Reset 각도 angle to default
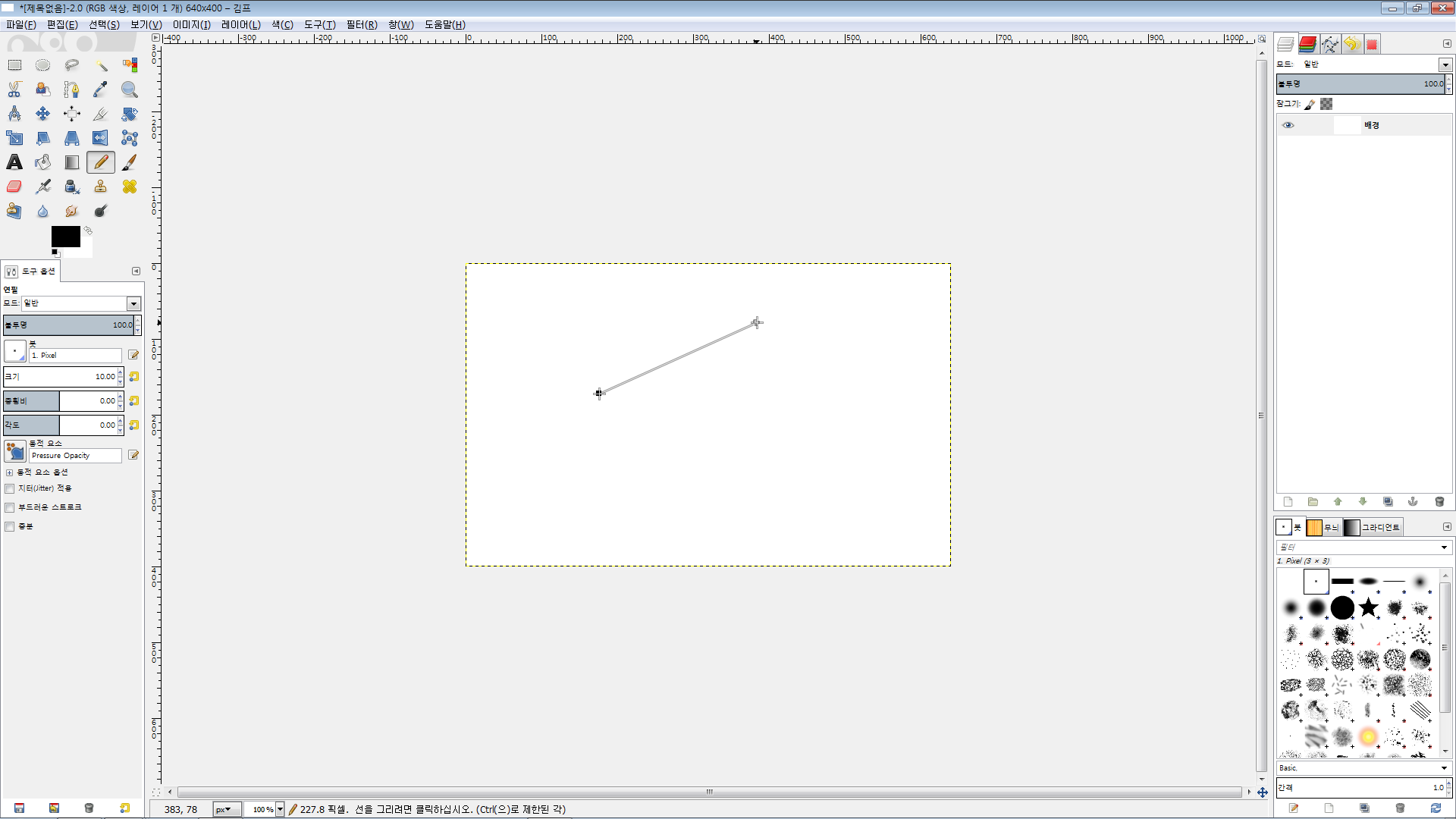This screenshot has height=819, width=1456. tap(134, 425)
